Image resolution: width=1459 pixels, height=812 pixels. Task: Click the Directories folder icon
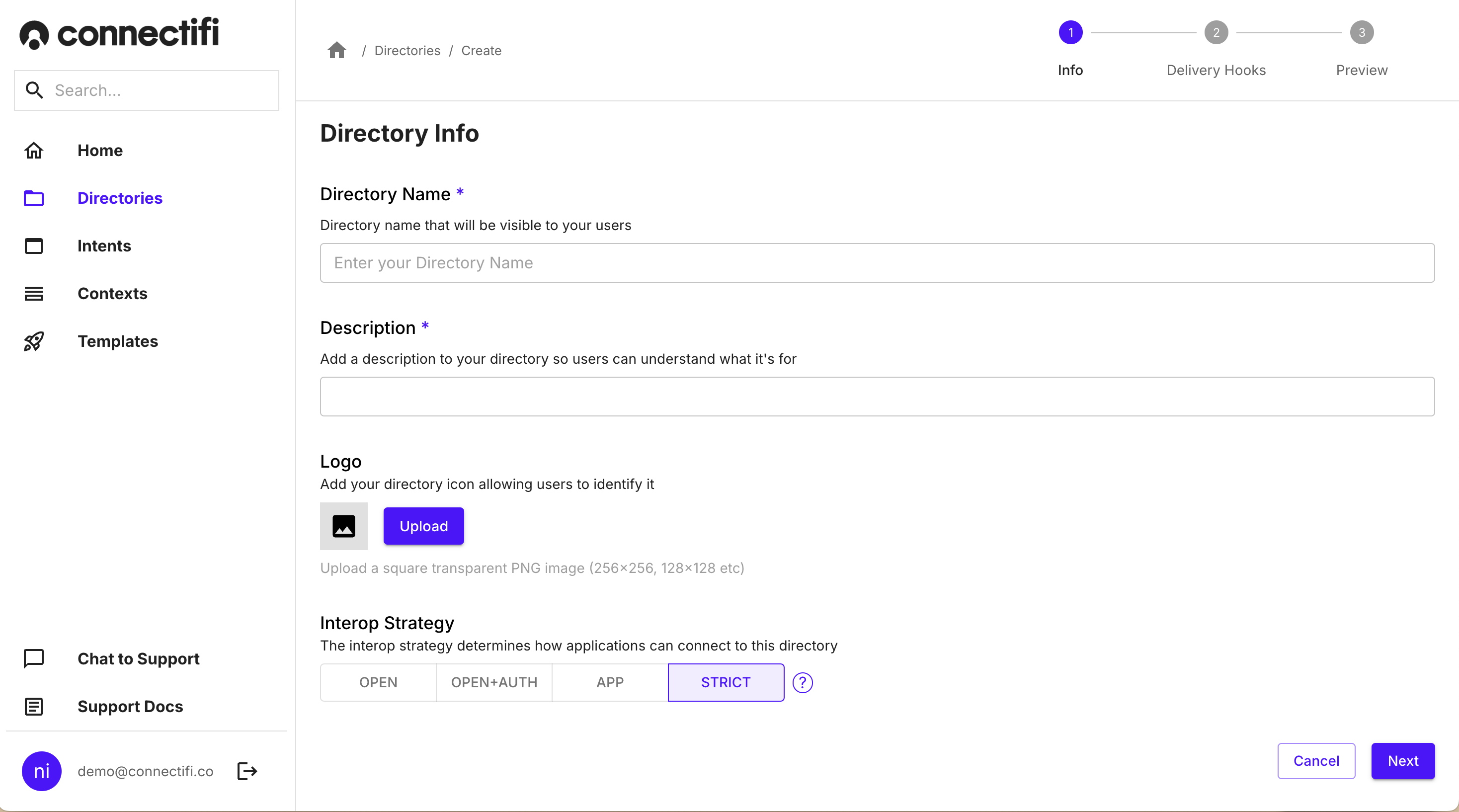click(x=34, y=198)
